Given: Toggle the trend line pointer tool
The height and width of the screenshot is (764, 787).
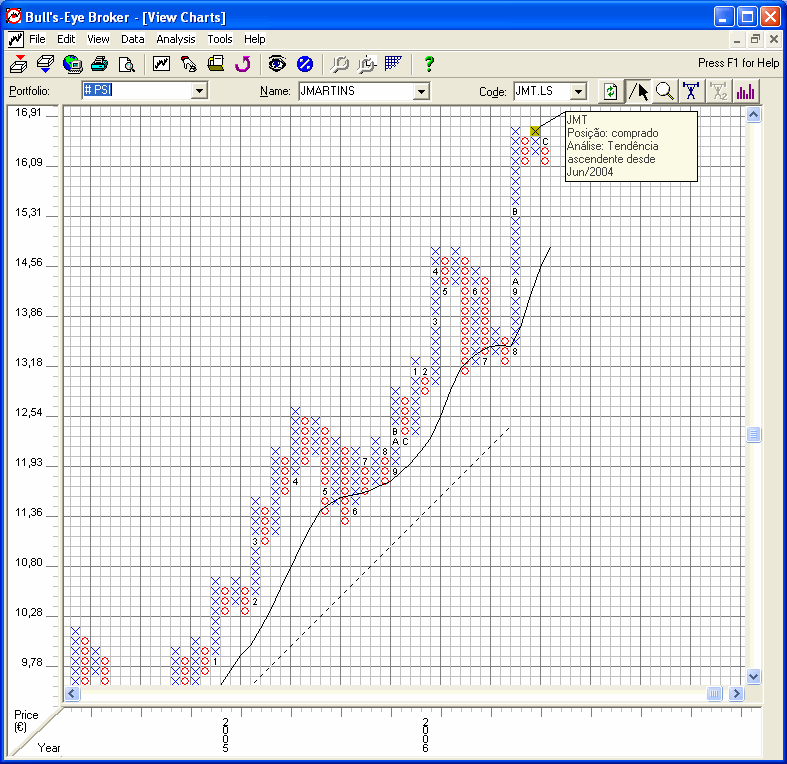Looking at the screenshot, I should point(638,91).
